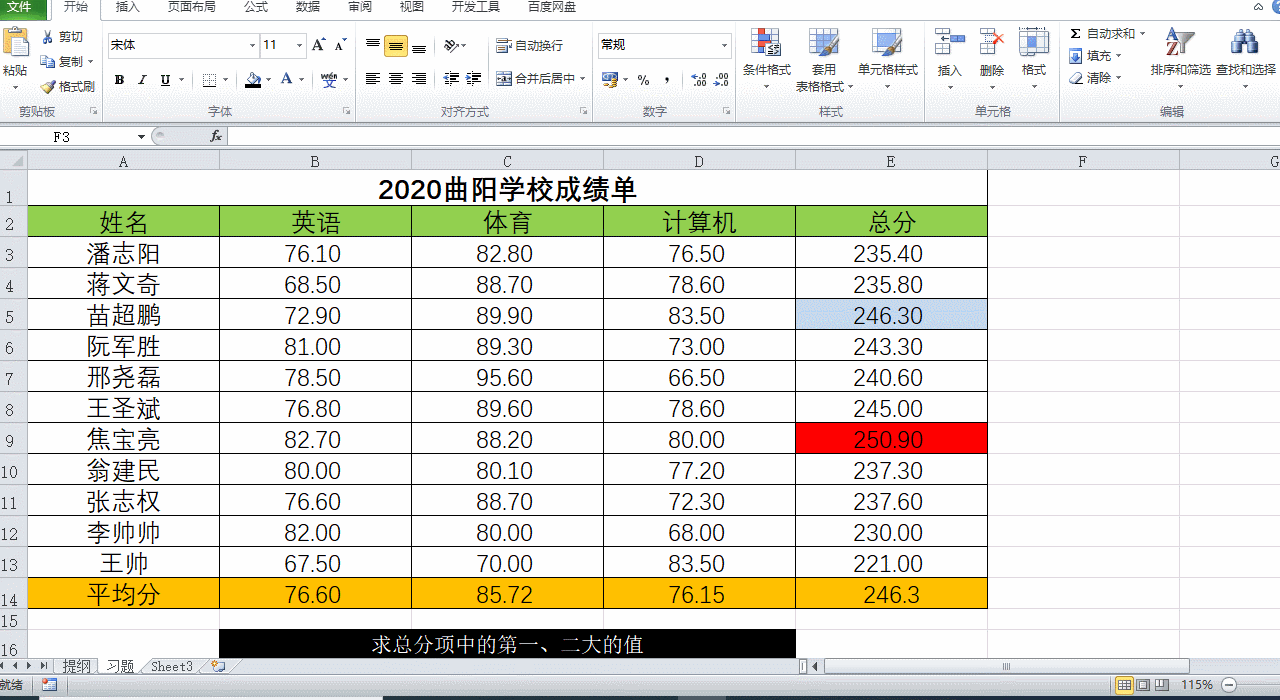Image resolution: width=1280 pixels, height=700 pixels.
Task: Expand the Name Box dropdown beside F3
Action: 141,136
